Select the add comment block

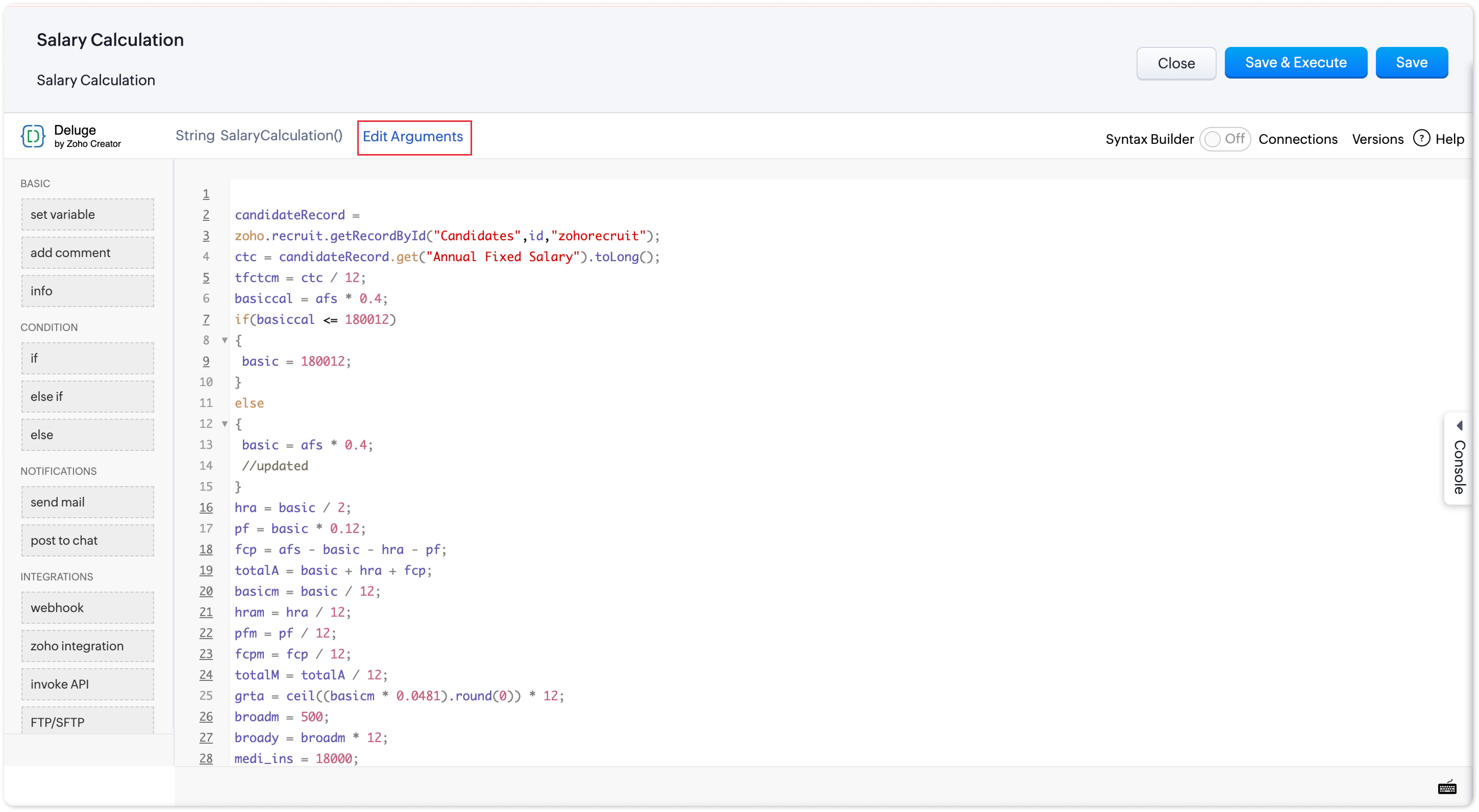pos(87,253)
